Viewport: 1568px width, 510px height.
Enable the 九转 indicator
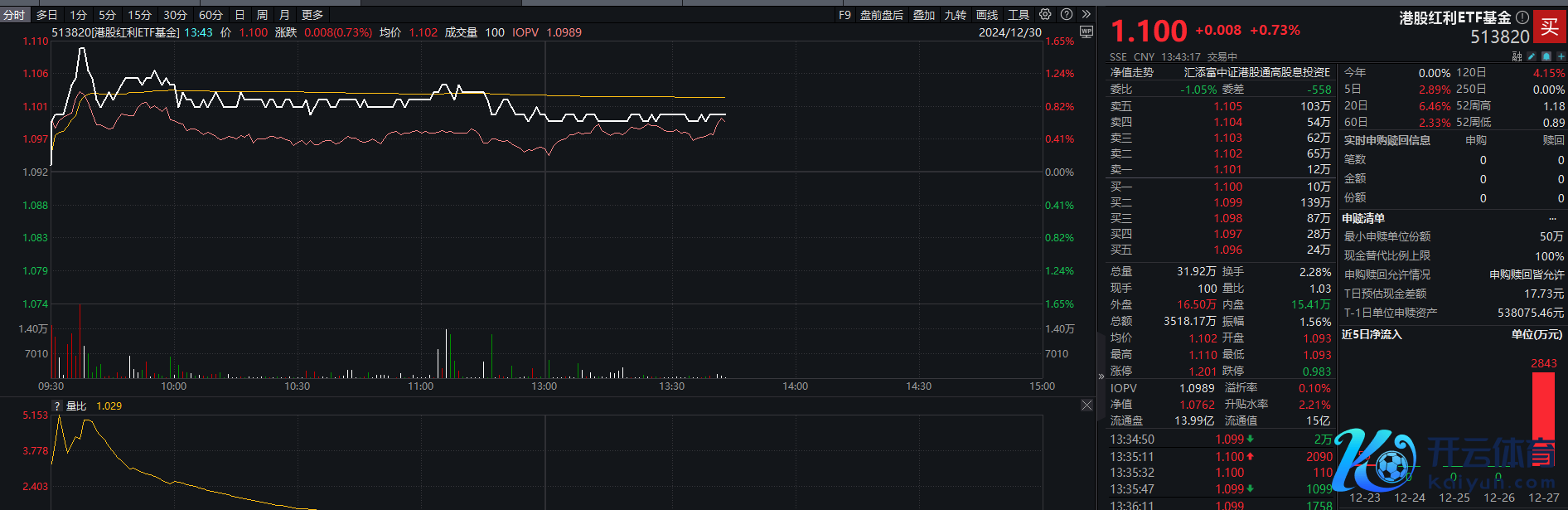[956, 15]
